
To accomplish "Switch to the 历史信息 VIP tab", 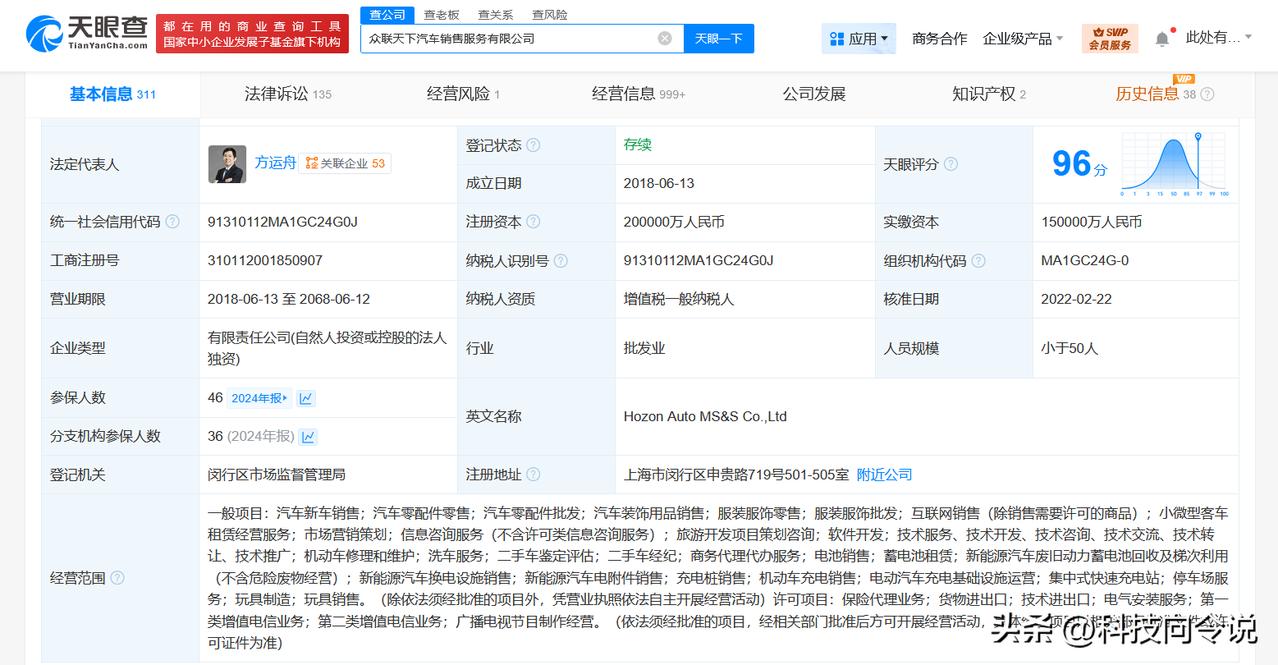I will [1156, 94].
